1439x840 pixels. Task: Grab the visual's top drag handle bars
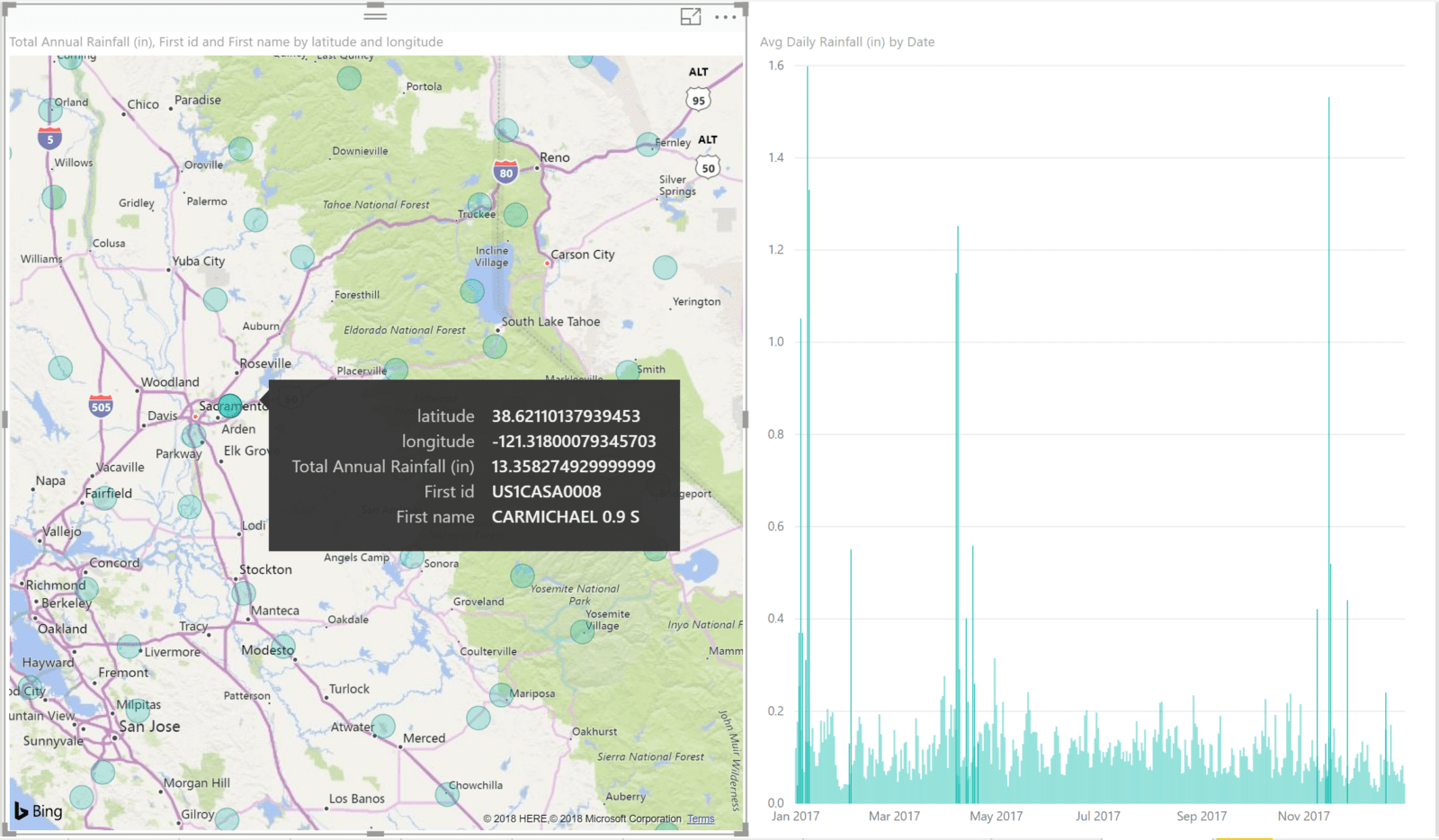point(376,15)
